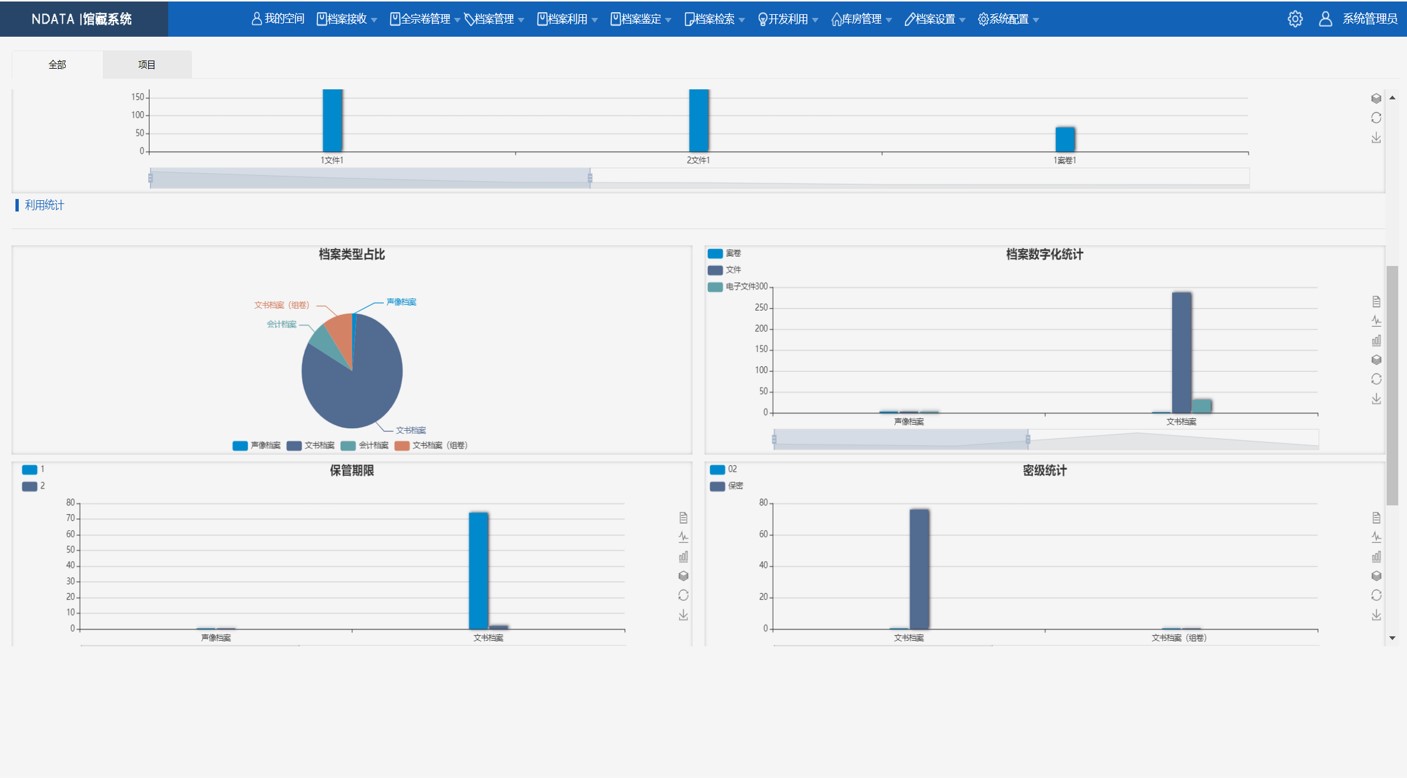Viewport: 1407px width, 778px height.
Task: Toggle 电子文件 series in 档案数字化统计 legend
Action: pos(732,287)
